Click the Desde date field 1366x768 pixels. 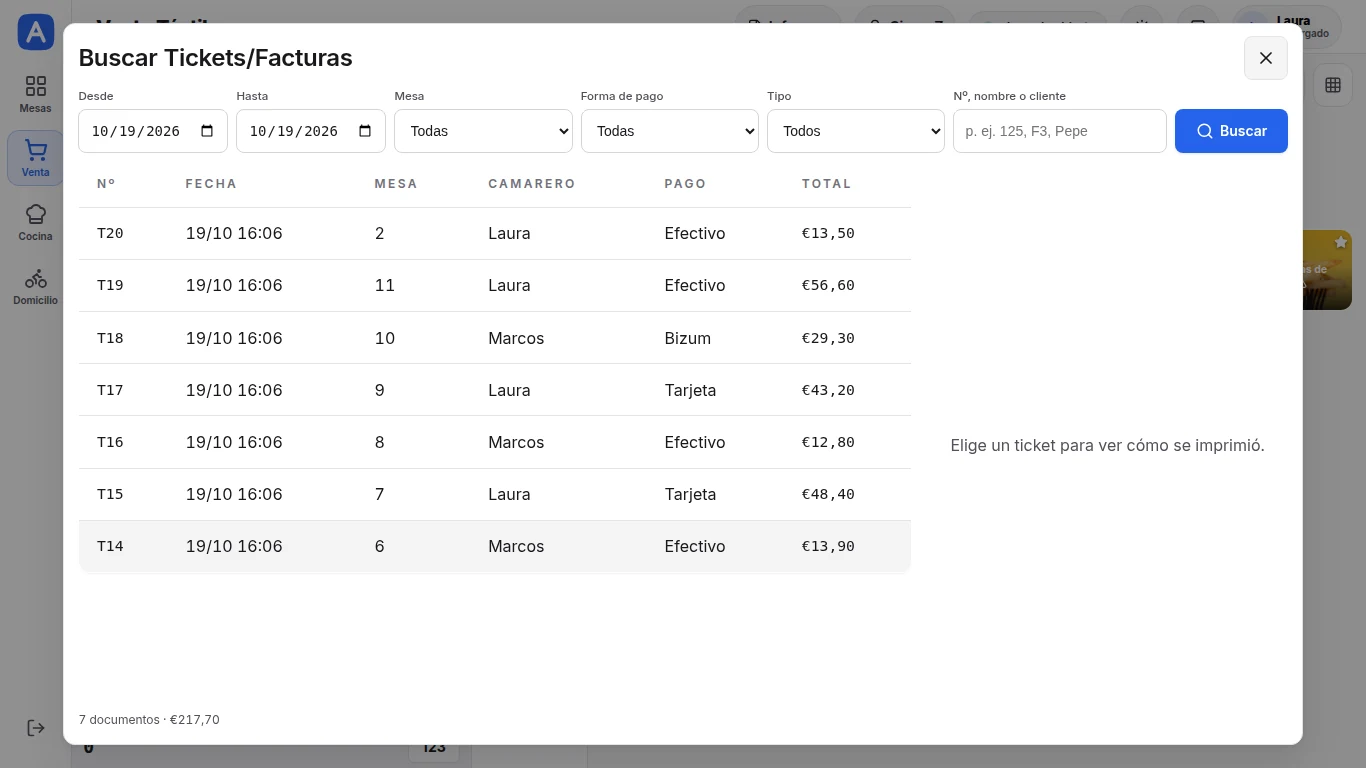coord(153,131)
